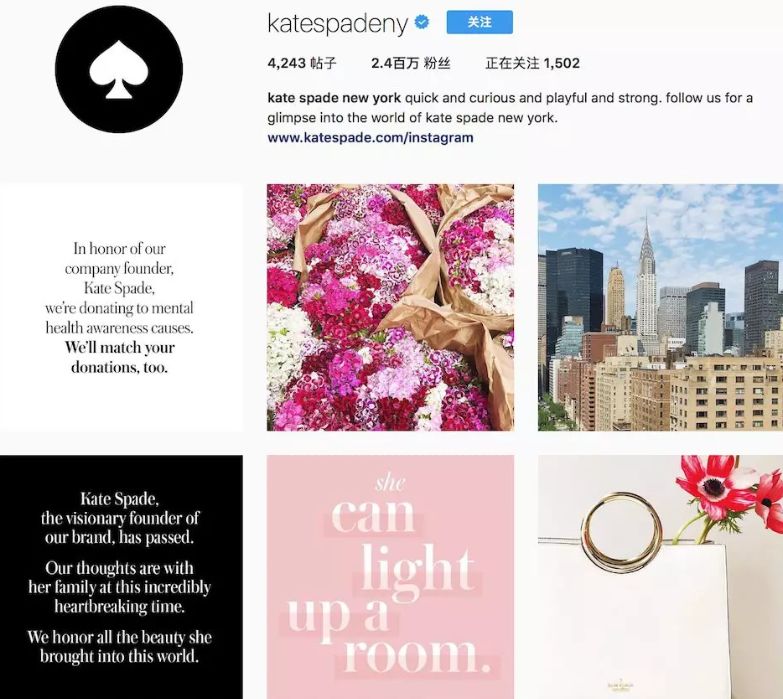Open the pink flower bouquets photo
Screen dimensions: 783x699
pyautogui.click(x=391, y=308)
